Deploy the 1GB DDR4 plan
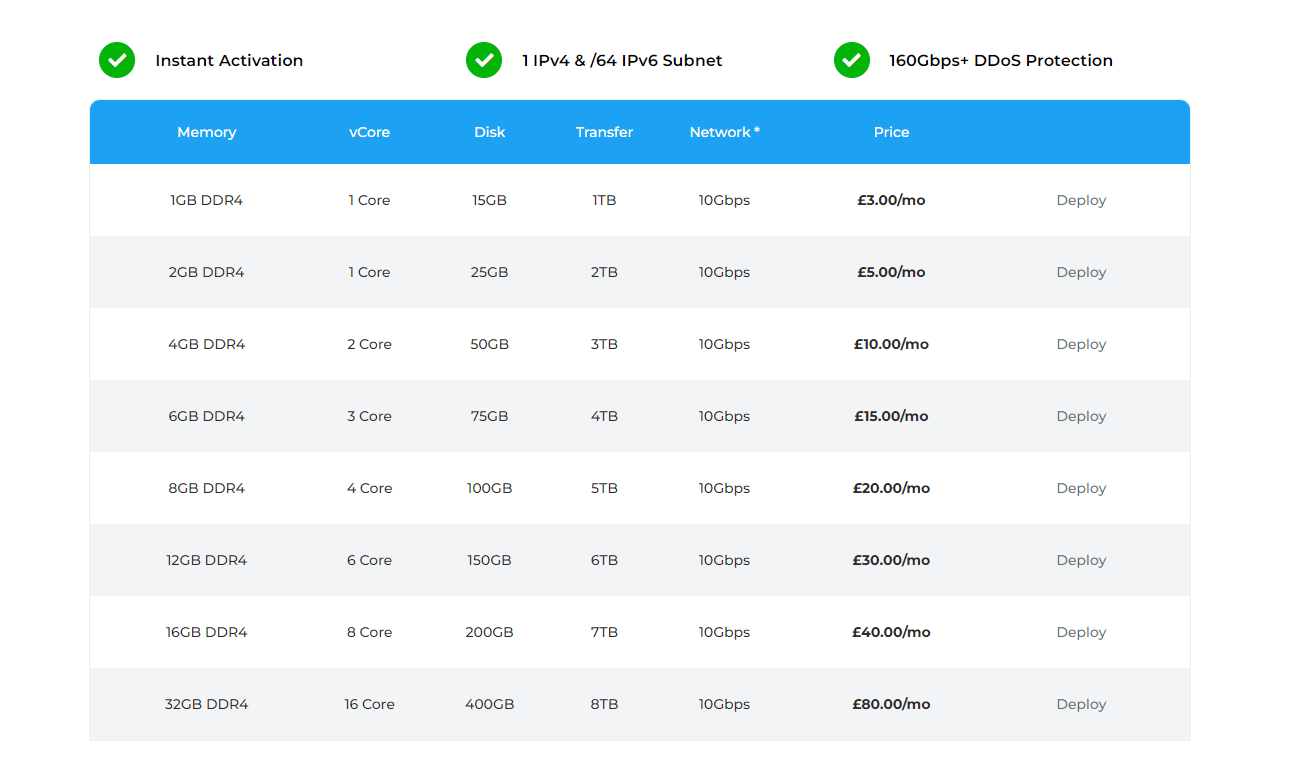Image resolution: width=1290 pixels, height=770 pixels. click(1081, 200)
